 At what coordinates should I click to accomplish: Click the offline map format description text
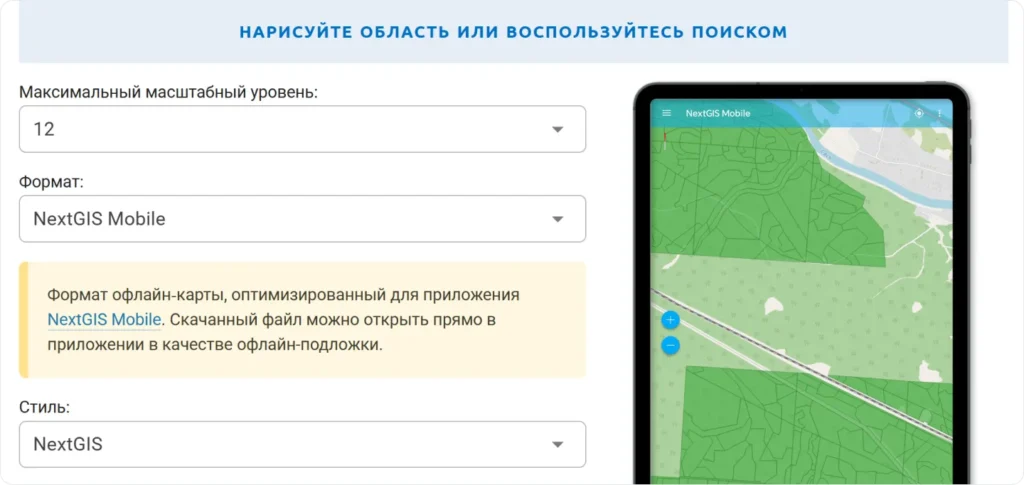coord(283,320)
